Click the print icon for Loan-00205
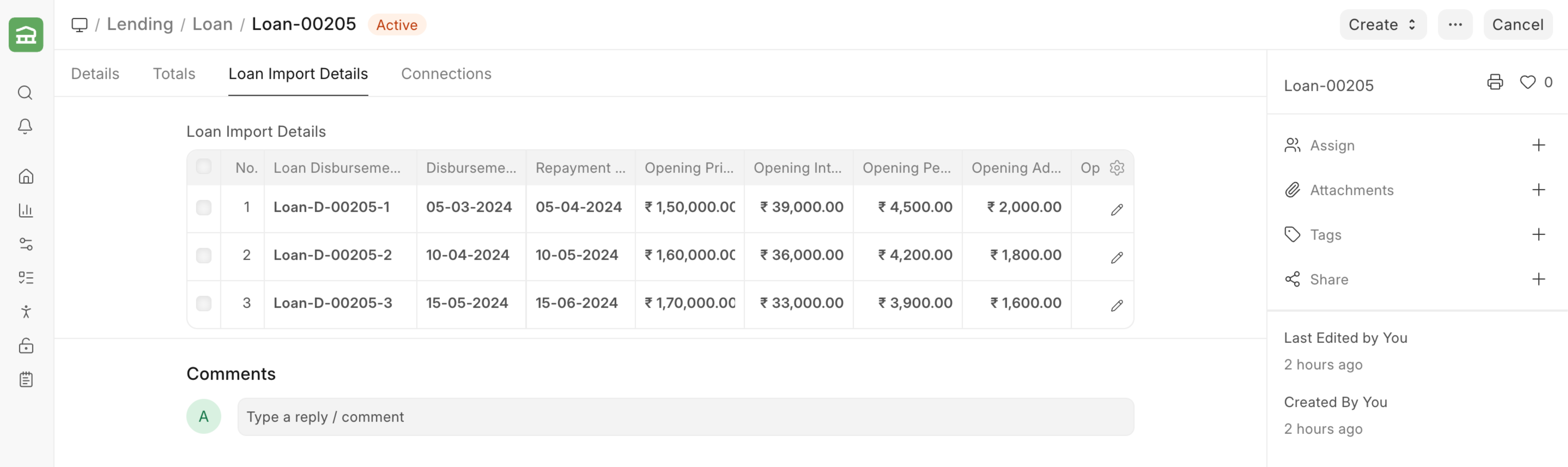 (1494, 82)
